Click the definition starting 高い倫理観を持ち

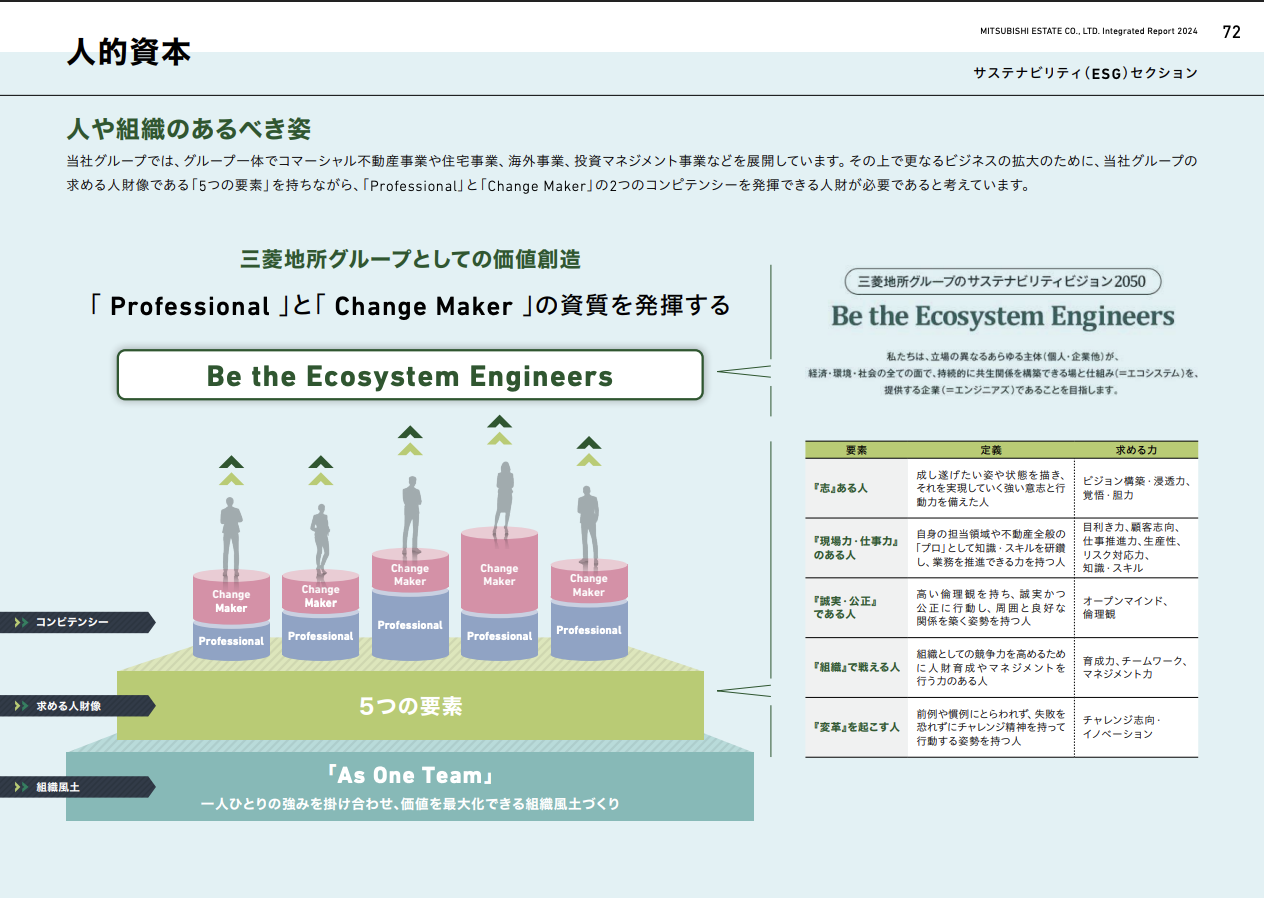pos(991,608)
